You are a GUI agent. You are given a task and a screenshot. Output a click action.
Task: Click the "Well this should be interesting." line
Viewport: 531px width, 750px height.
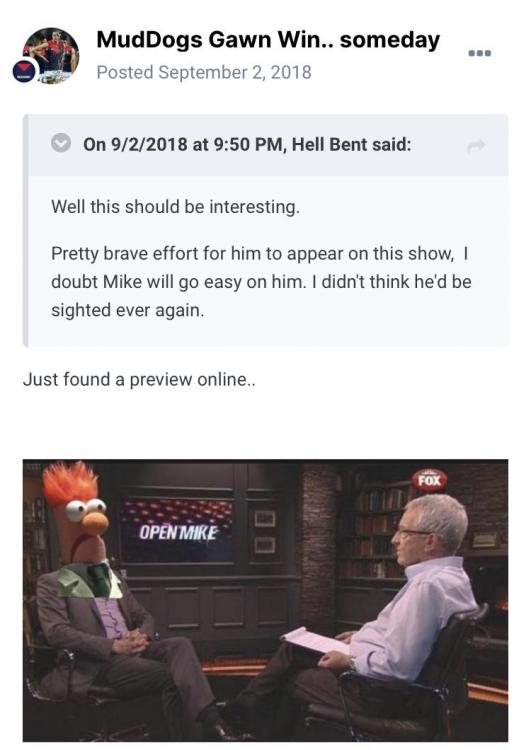[176, 207]
